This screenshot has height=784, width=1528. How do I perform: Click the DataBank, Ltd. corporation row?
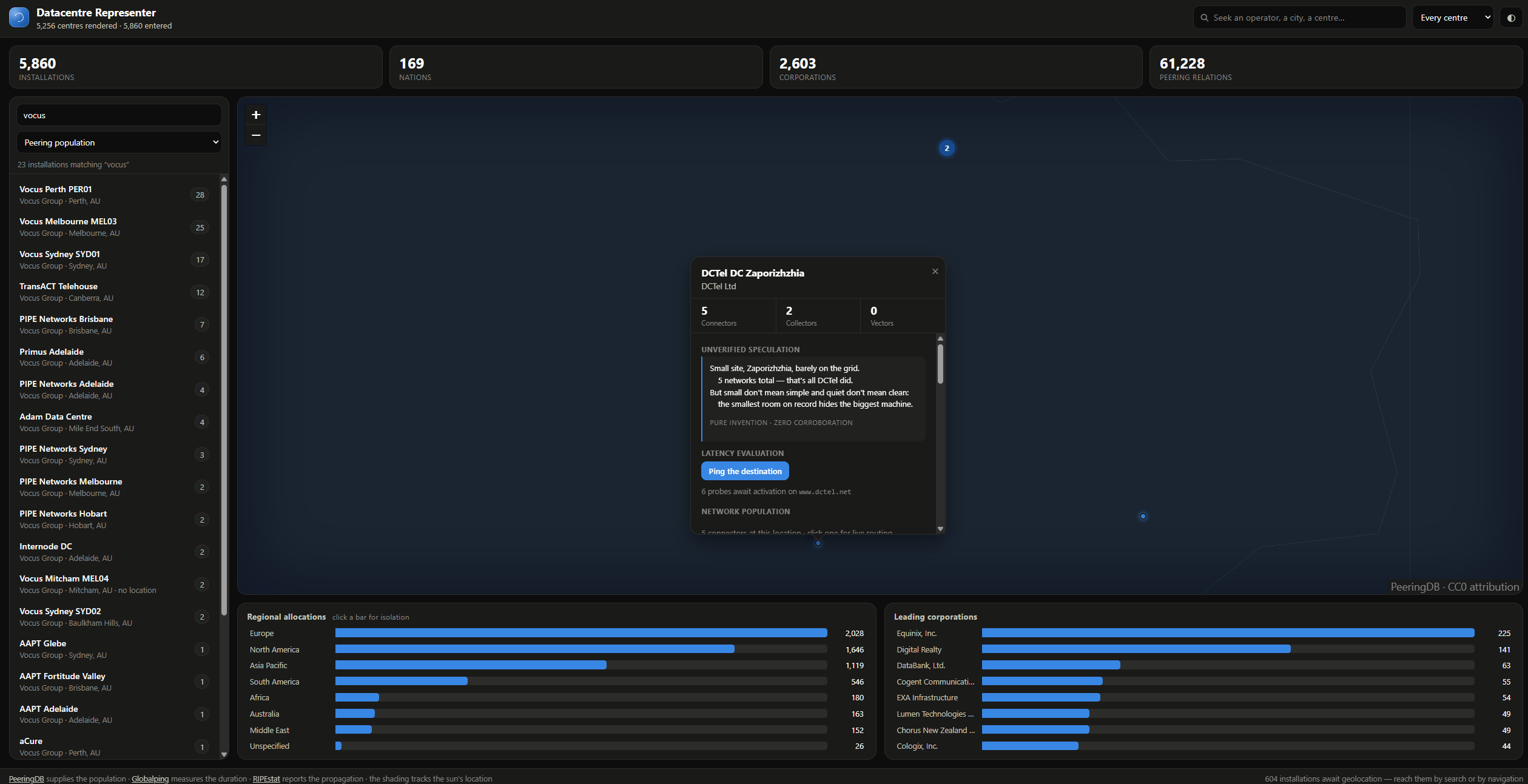tap(1203, 665)
